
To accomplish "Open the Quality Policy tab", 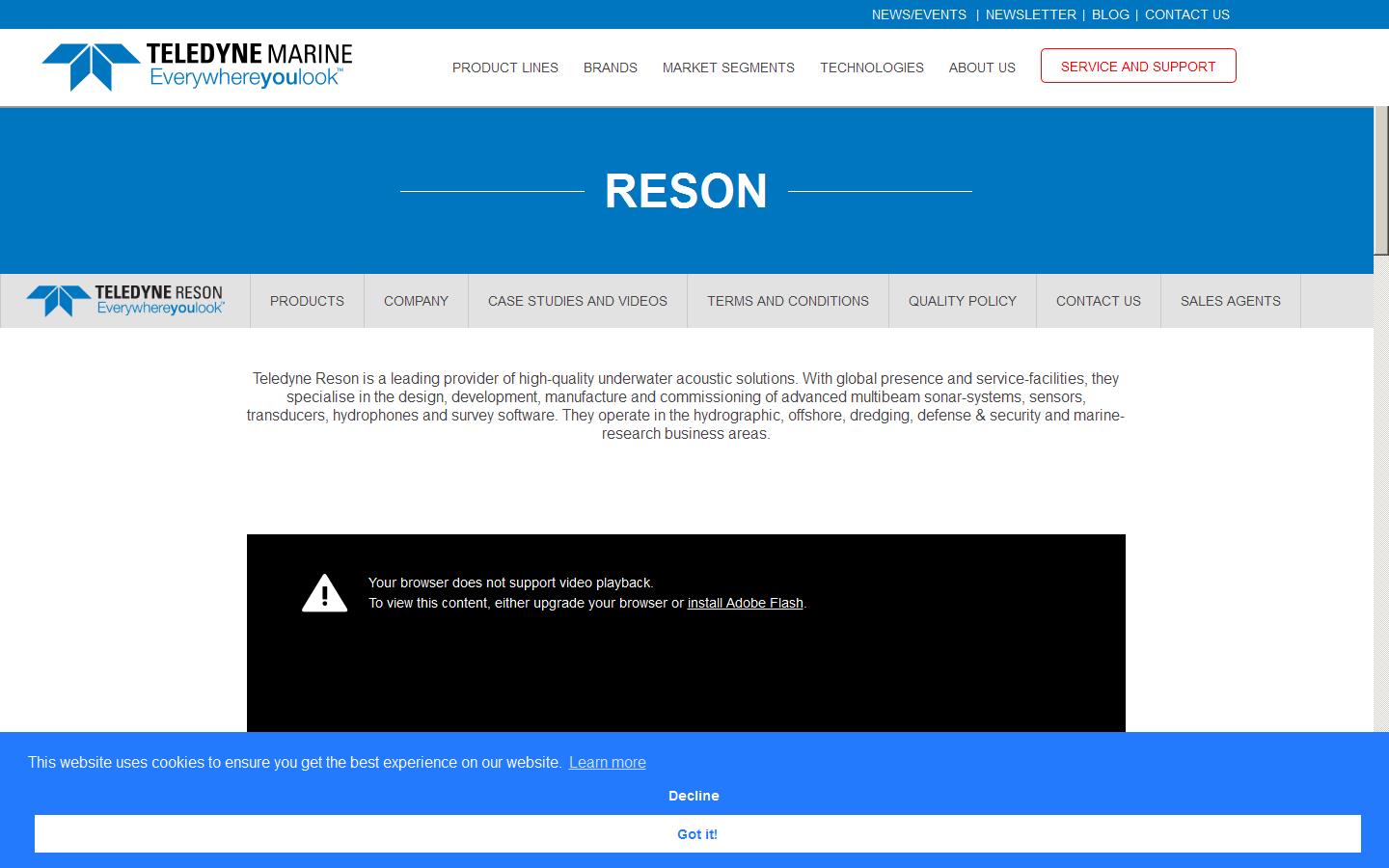I will (963, 301).
